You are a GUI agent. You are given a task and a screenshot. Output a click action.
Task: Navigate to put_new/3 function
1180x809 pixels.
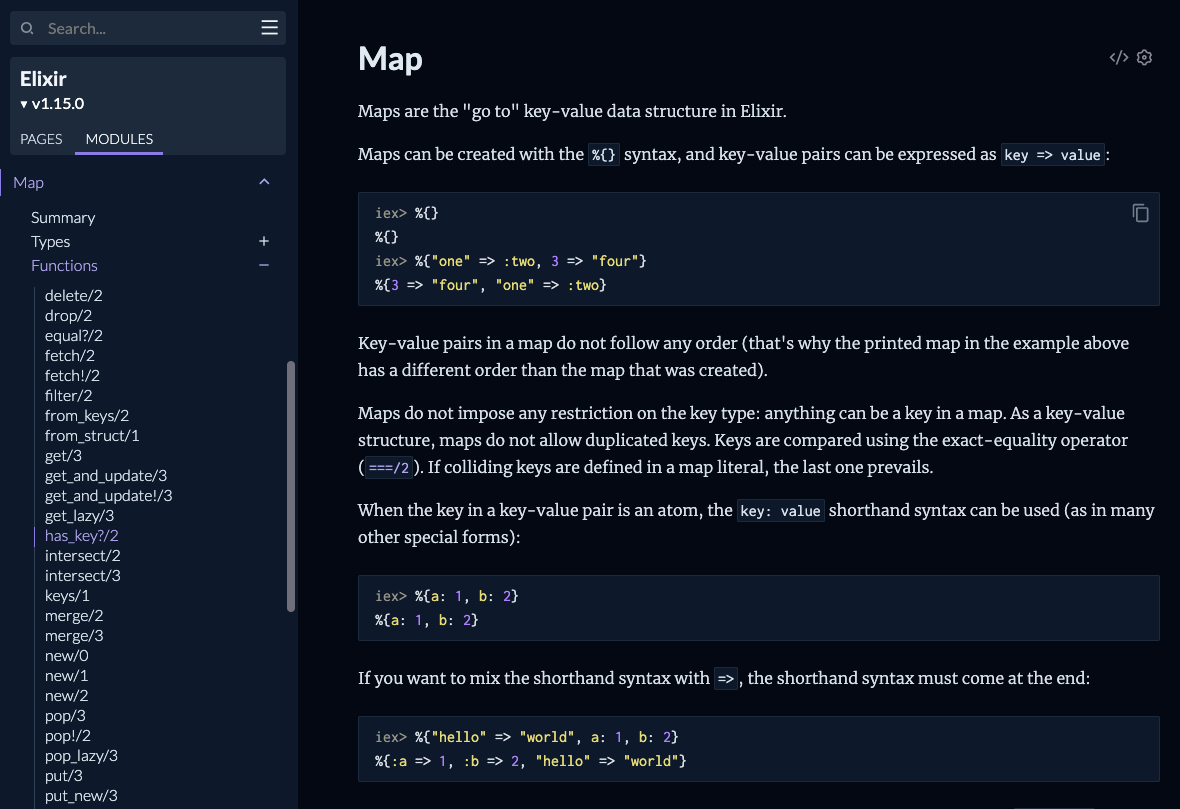point(81,796)
